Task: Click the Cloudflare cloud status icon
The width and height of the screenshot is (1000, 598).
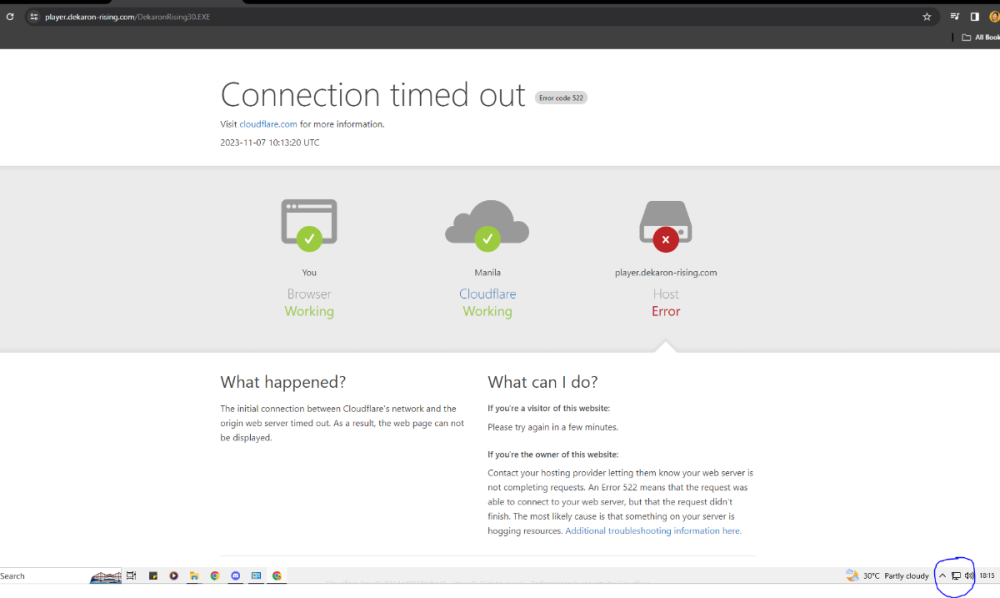Action: [487, 225]
